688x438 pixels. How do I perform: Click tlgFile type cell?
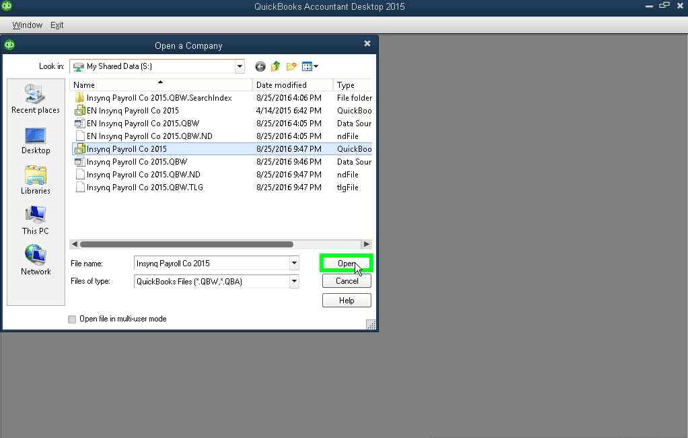[348, 187]
